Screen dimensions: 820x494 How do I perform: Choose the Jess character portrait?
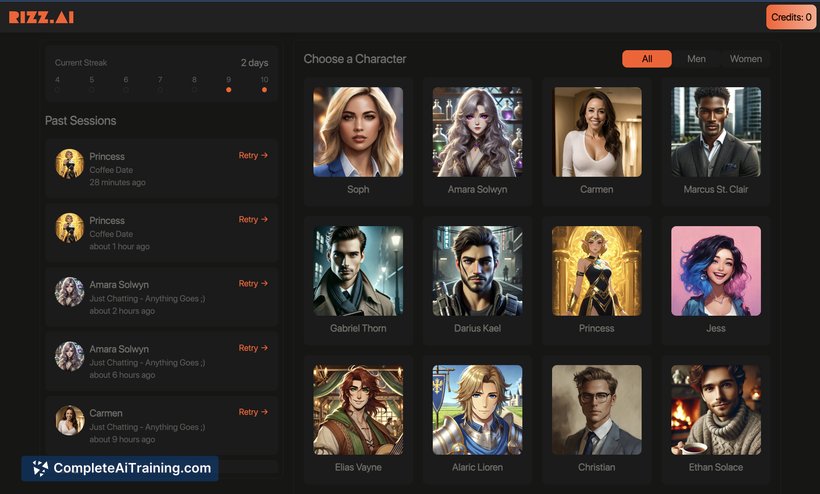click(x=716, y=271)
